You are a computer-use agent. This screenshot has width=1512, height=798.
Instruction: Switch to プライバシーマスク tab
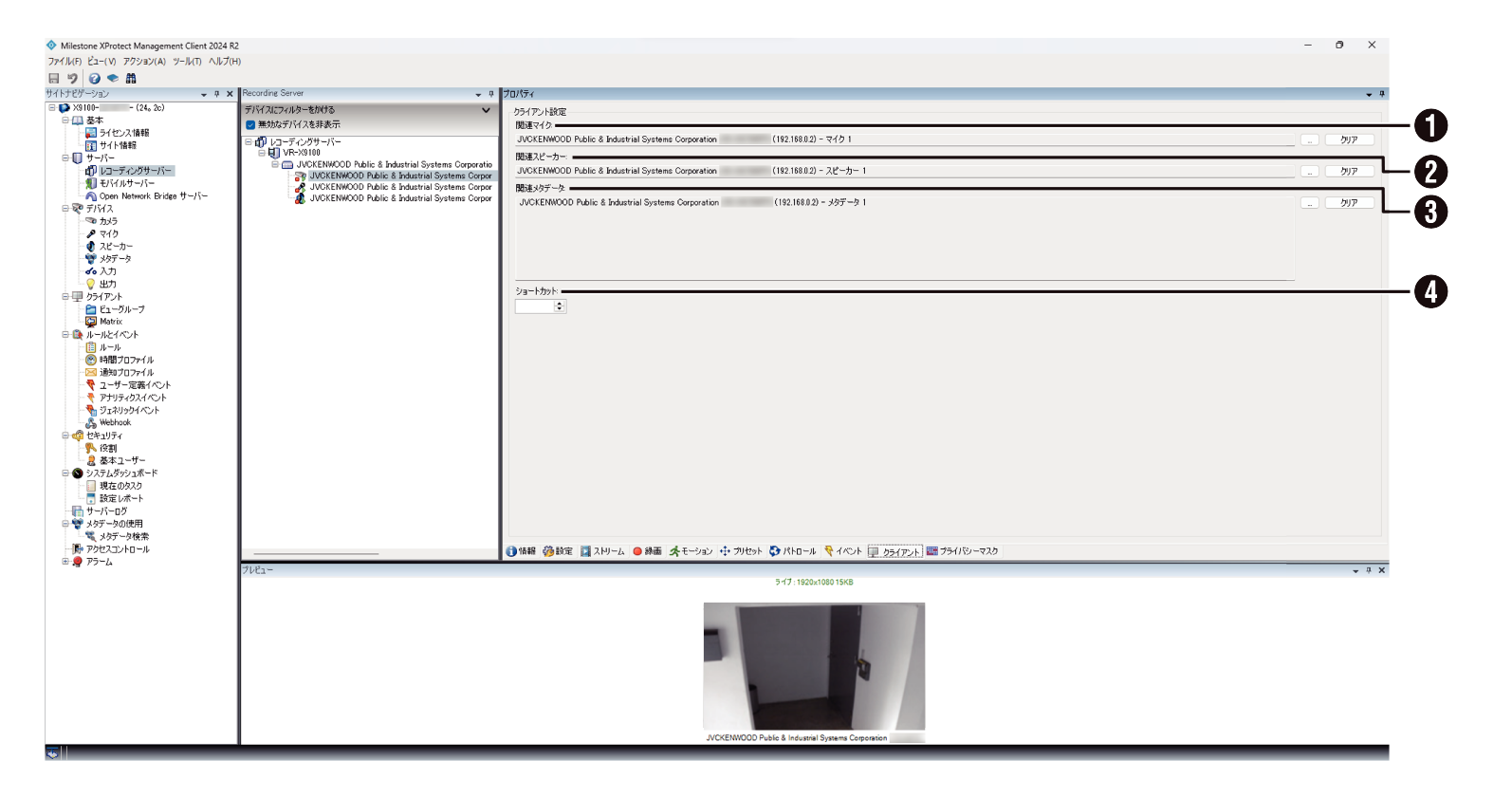click(x=962, y=551)
